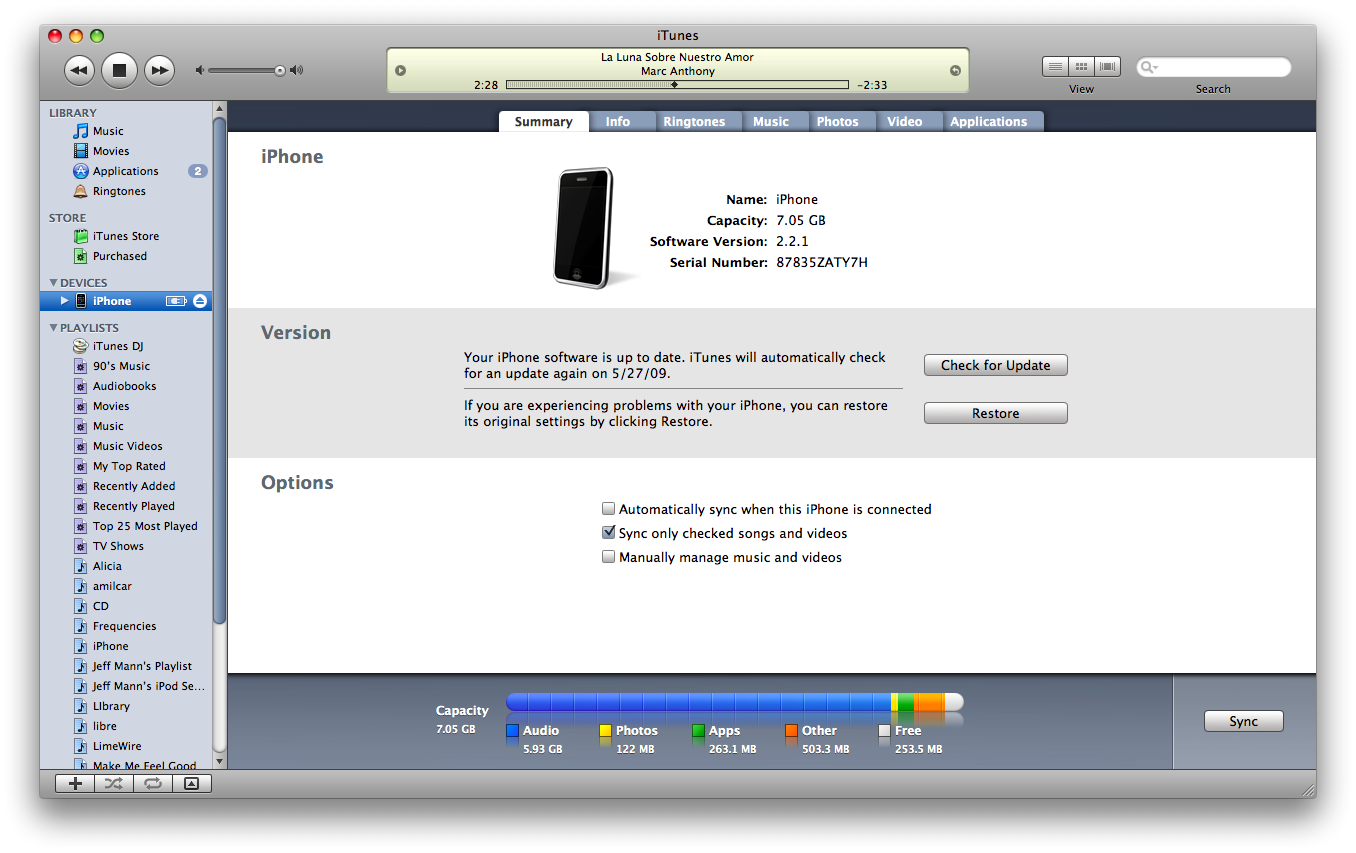Click the orange Other color swatch
Screen dimensions: 1356x853
click(x=791, y=731)
